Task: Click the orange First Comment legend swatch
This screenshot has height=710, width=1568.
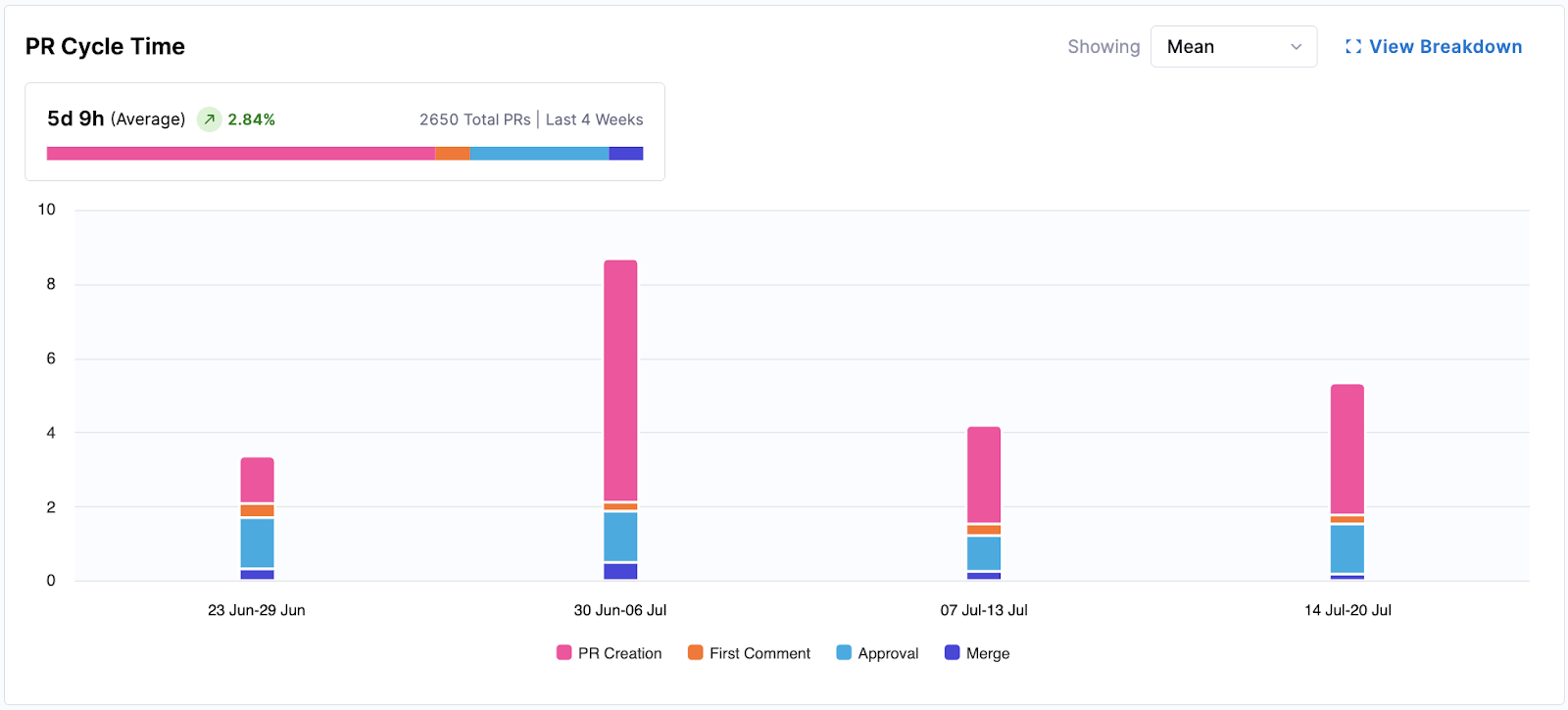Action: pos(695,653)
